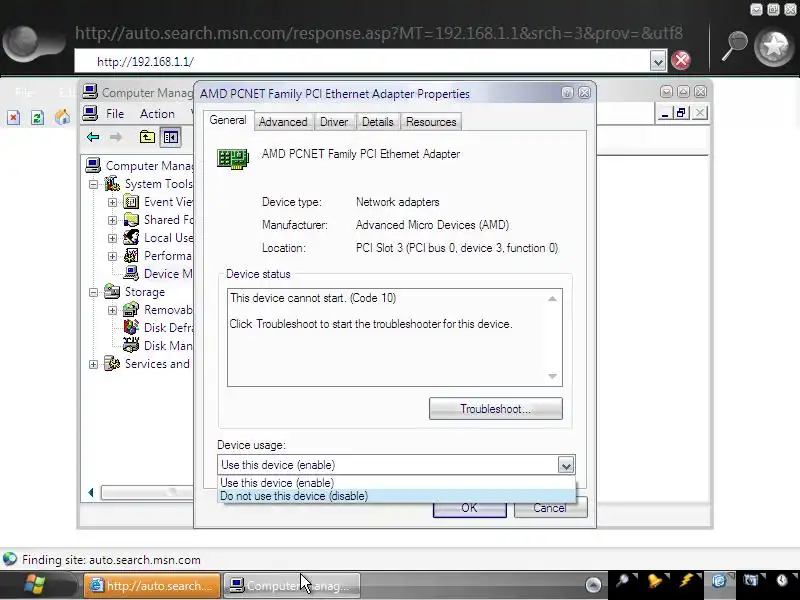Open the Resources tab
The image size is (800, 600).
coord(431,122)
